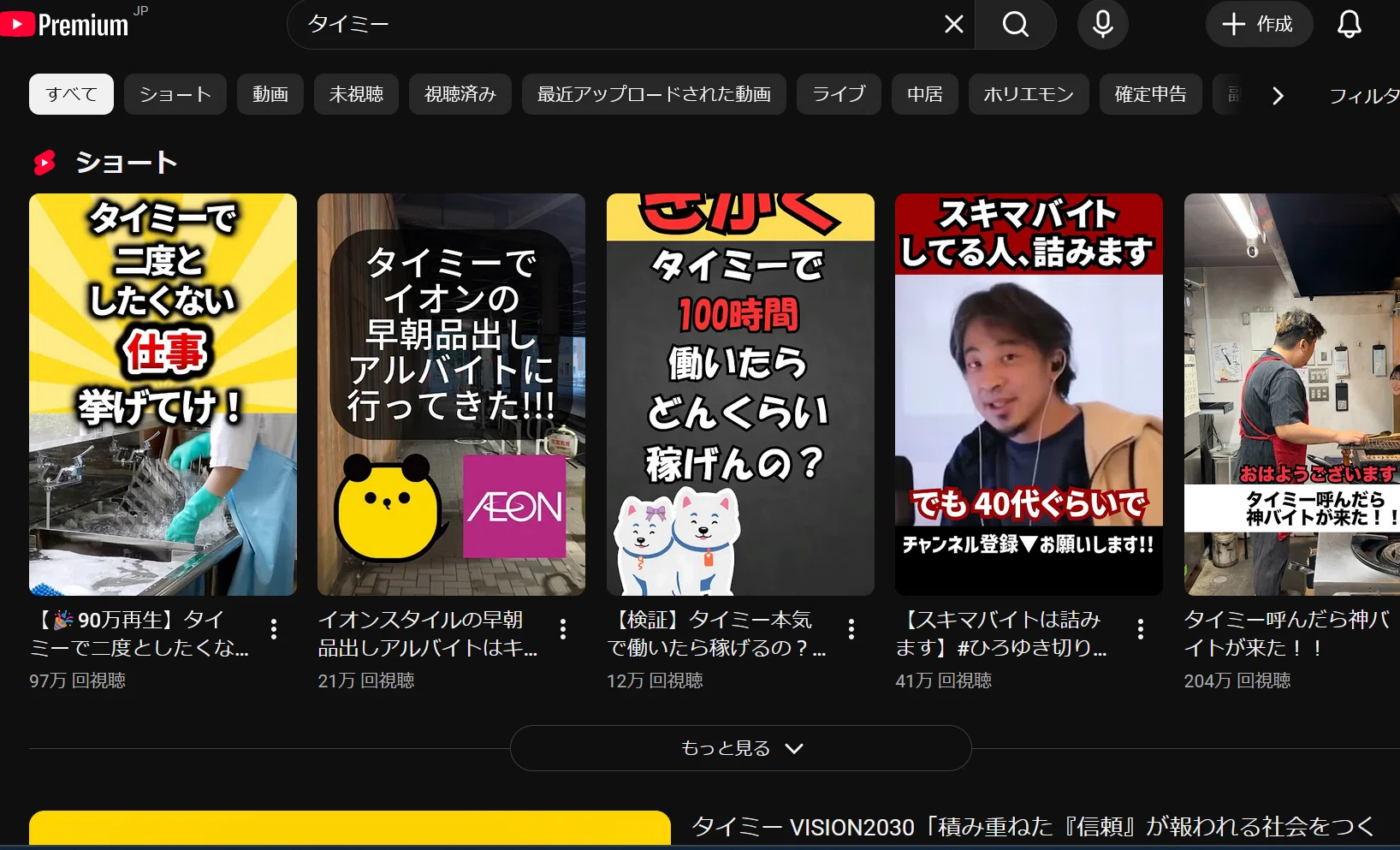Image resolution: width=1400 pixels, height=850 pixels.
Task: Select the ホリエモン filter chip
Action: [x=1029, y=94]
